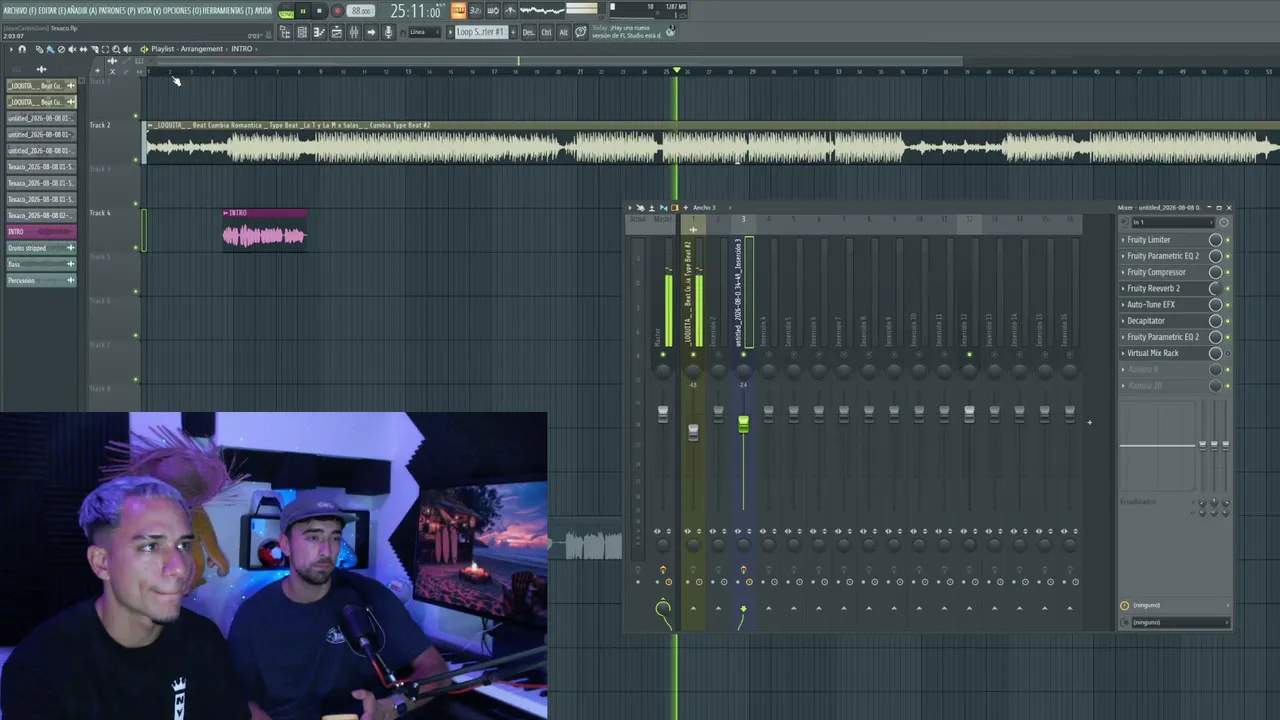Pause playback with the transport button
1280x720 pixels.
pyautogui.click(x=303, y=12)
